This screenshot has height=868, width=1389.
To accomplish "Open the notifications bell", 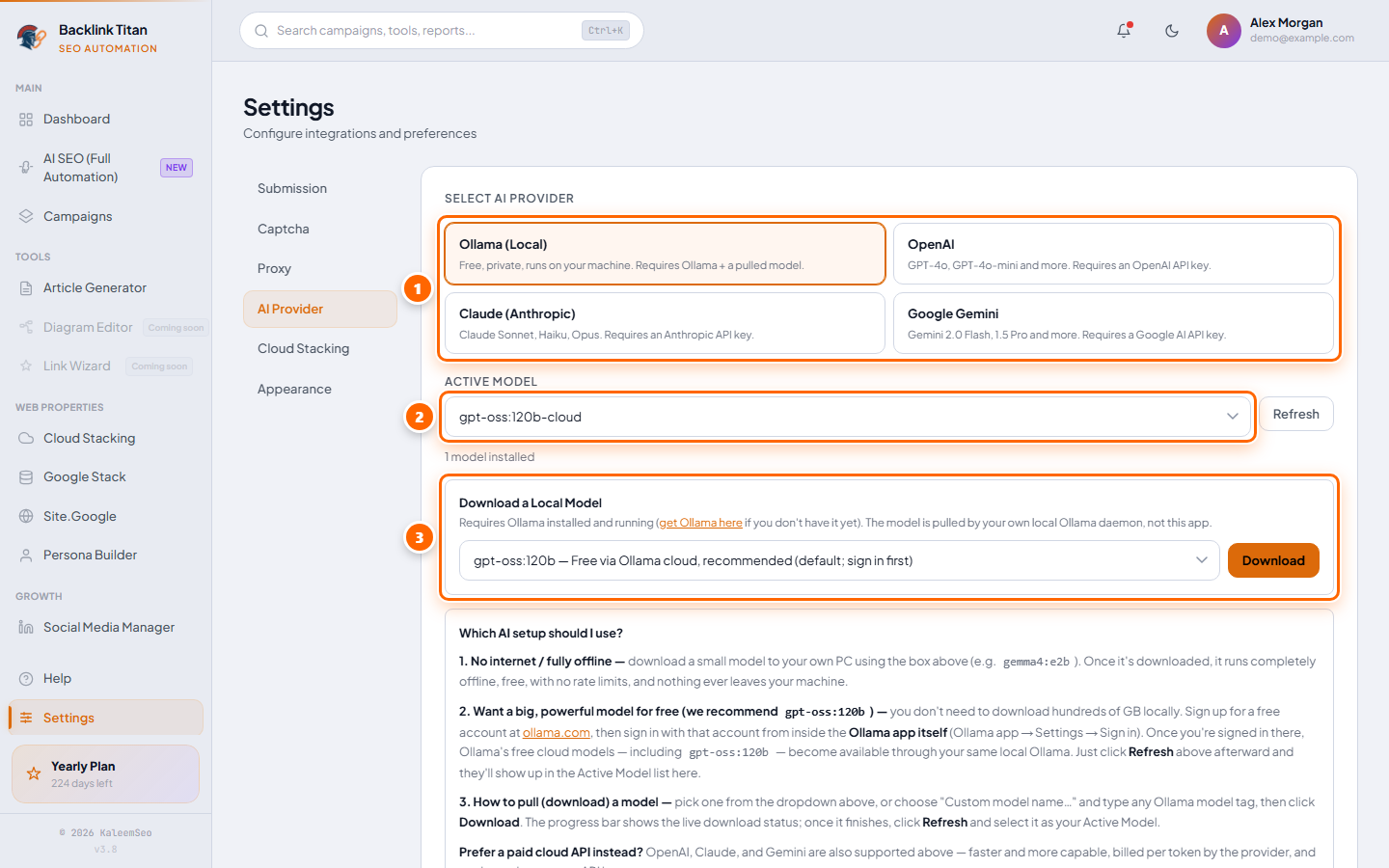I will point(1124,31).
